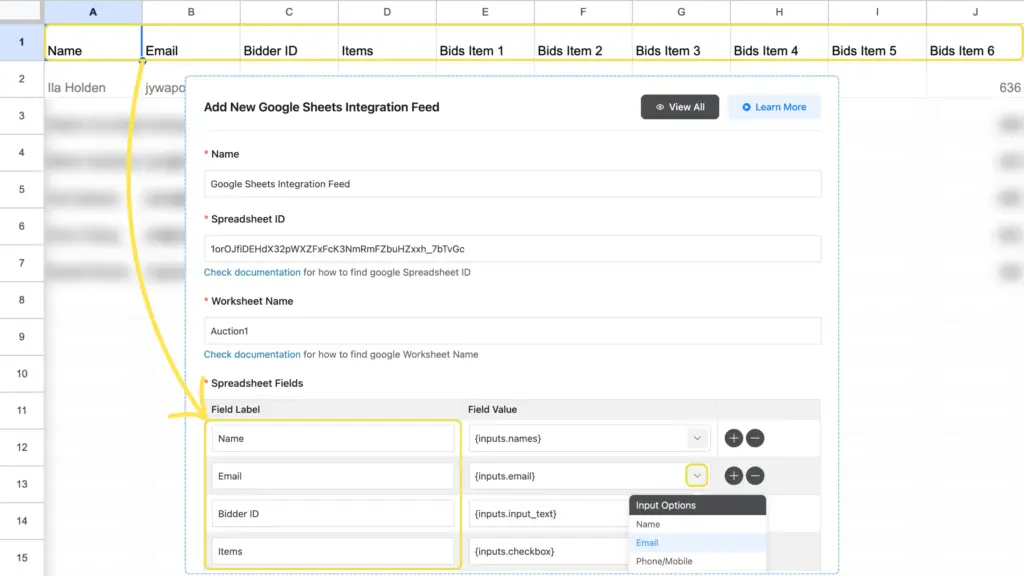Click the Email field label input

333,476
